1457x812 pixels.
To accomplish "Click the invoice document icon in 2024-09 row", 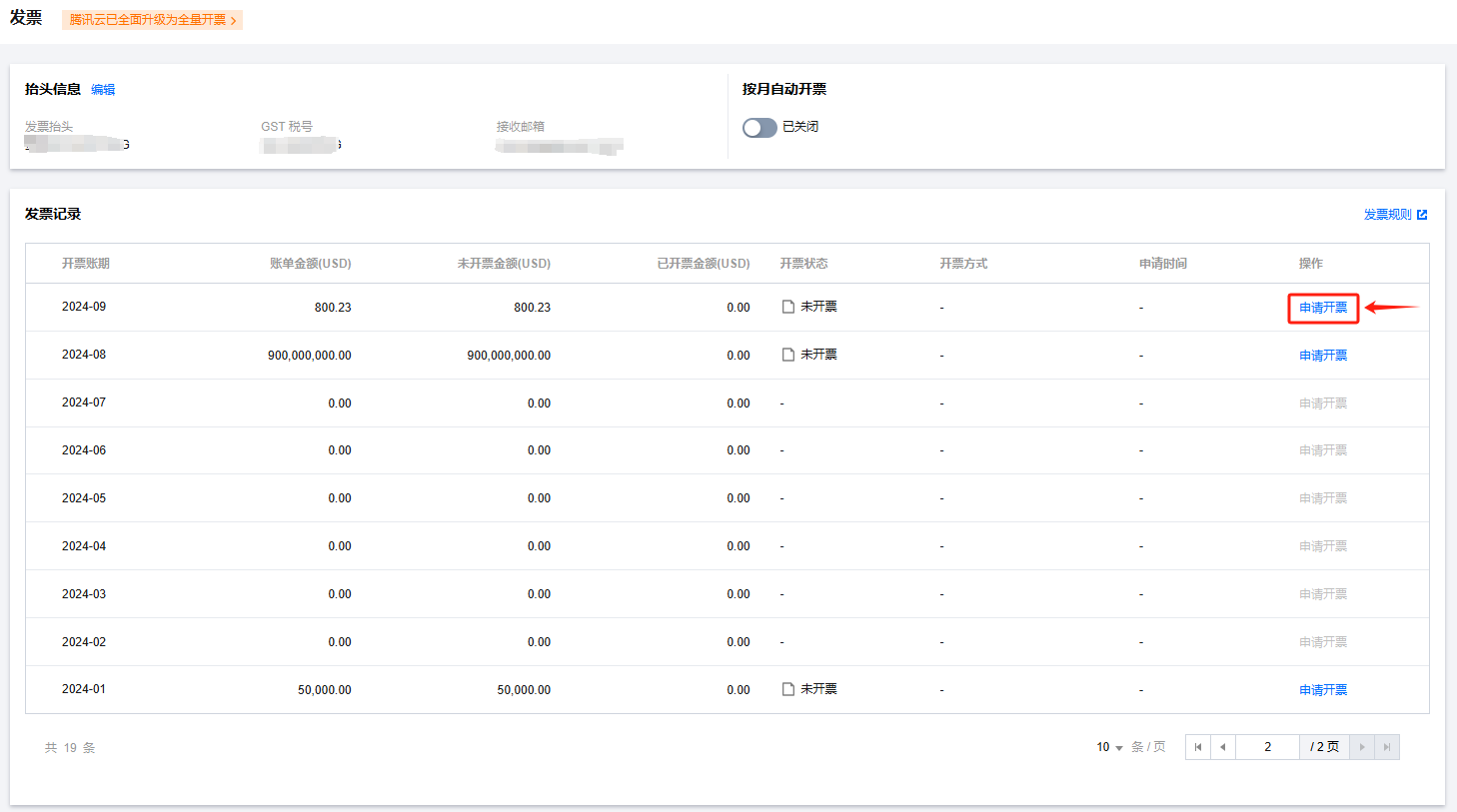I will click(x=788, y=307).
